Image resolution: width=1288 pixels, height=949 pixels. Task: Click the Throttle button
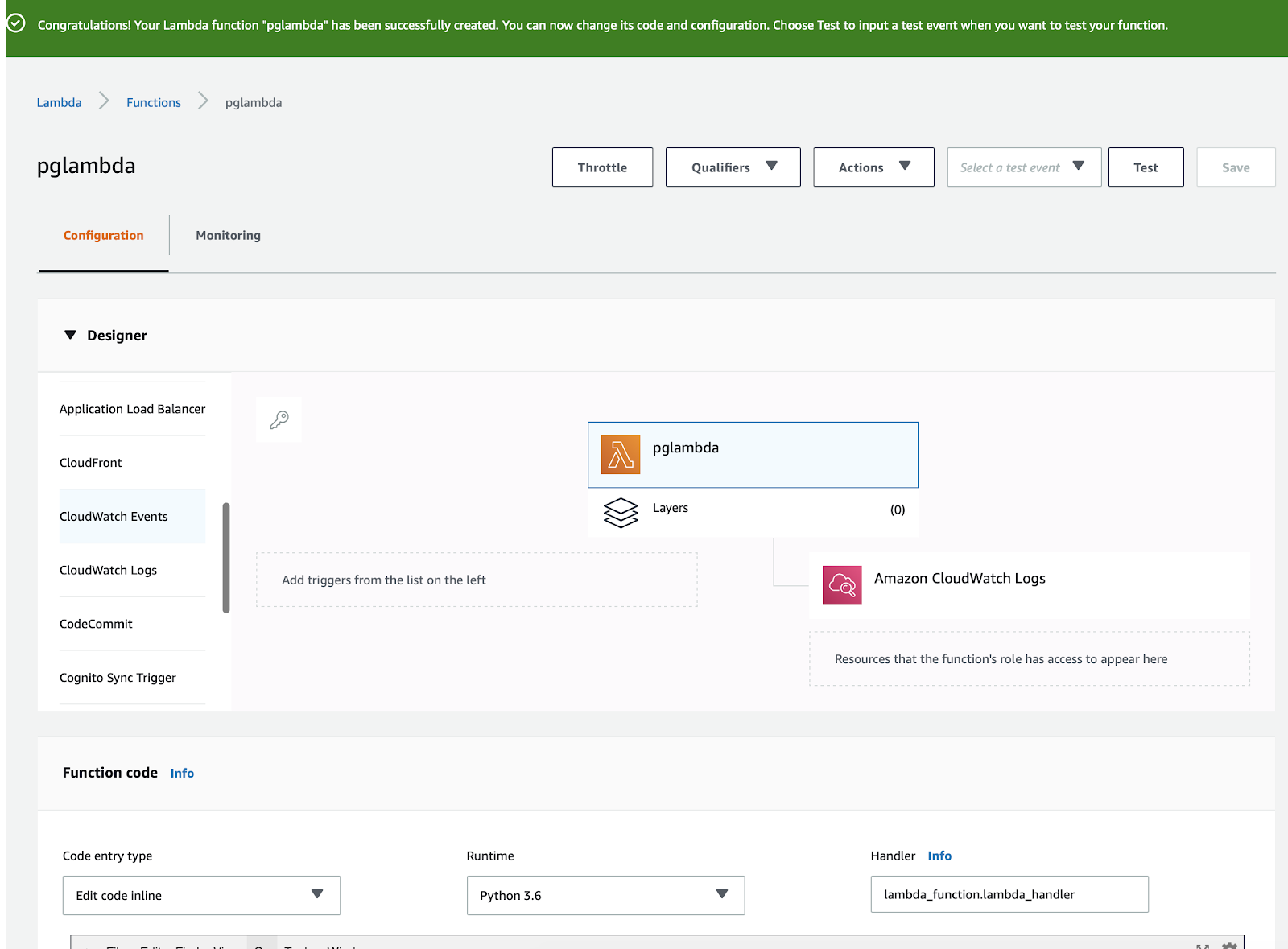(x=602, y=167)
